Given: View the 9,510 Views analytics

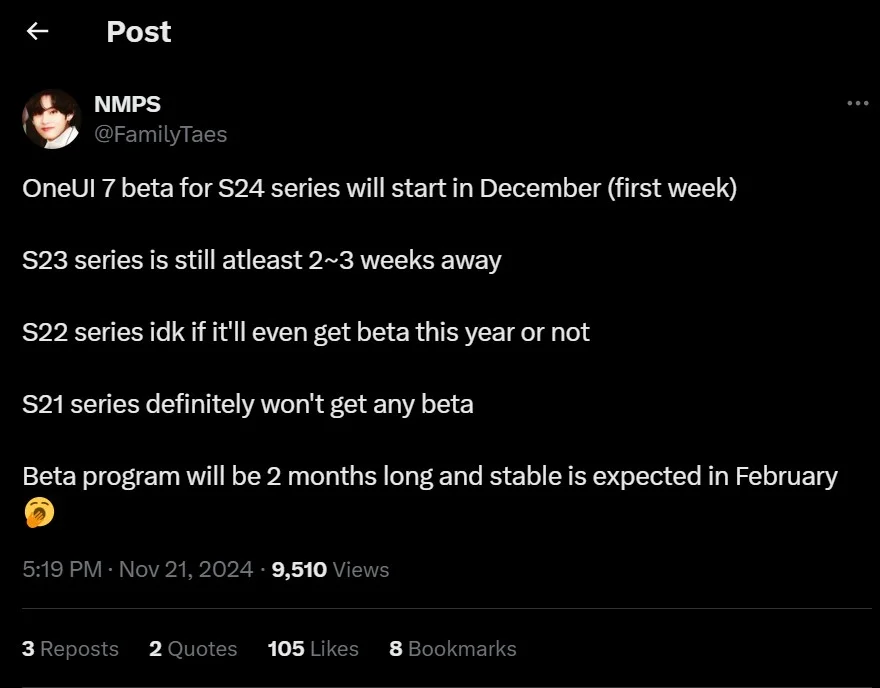Looking at the screenshot, I should click(x=330, y=569).
